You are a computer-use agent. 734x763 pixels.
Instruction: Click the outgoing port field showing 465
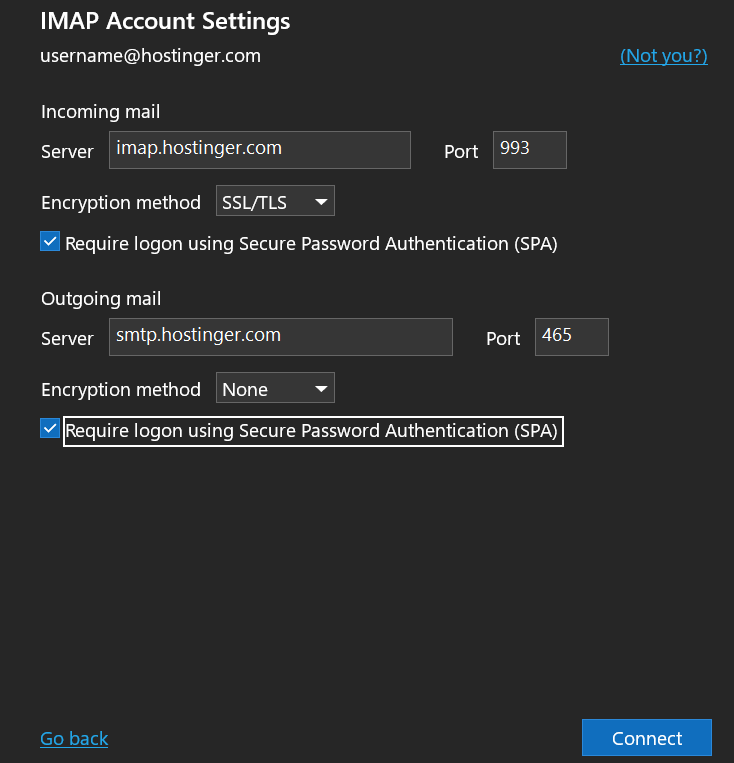pos(571,337)
